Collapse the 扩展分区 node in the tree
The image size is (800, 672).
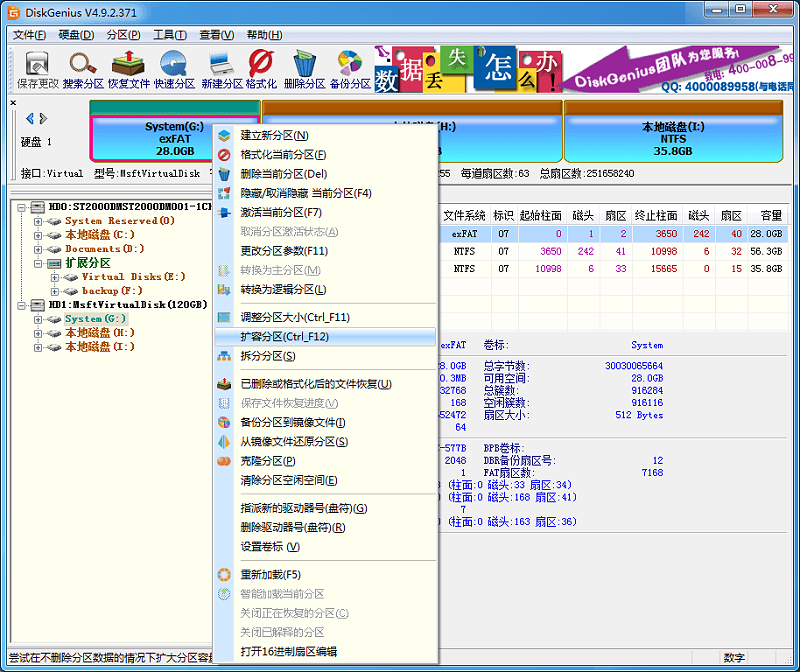37,262
